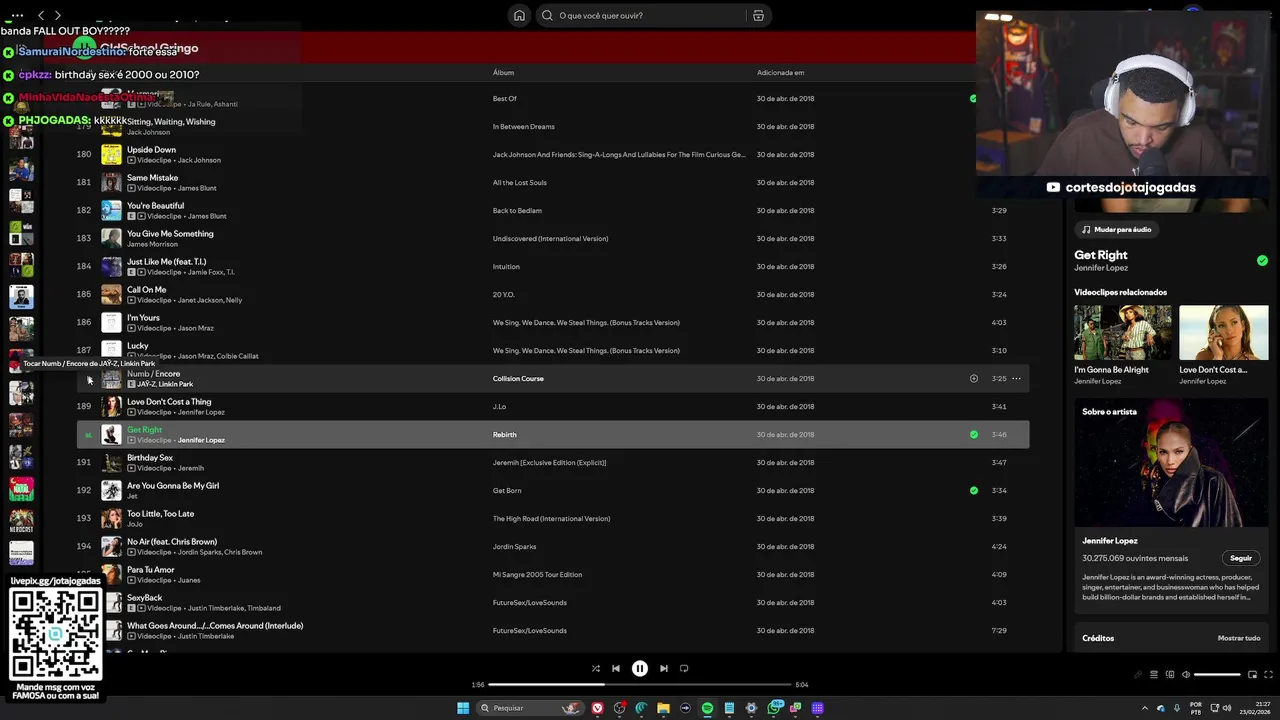Image resolution: width=1280 pixels, height=720 pixels.
Task: Skip to the previous track
Action: 616,669
